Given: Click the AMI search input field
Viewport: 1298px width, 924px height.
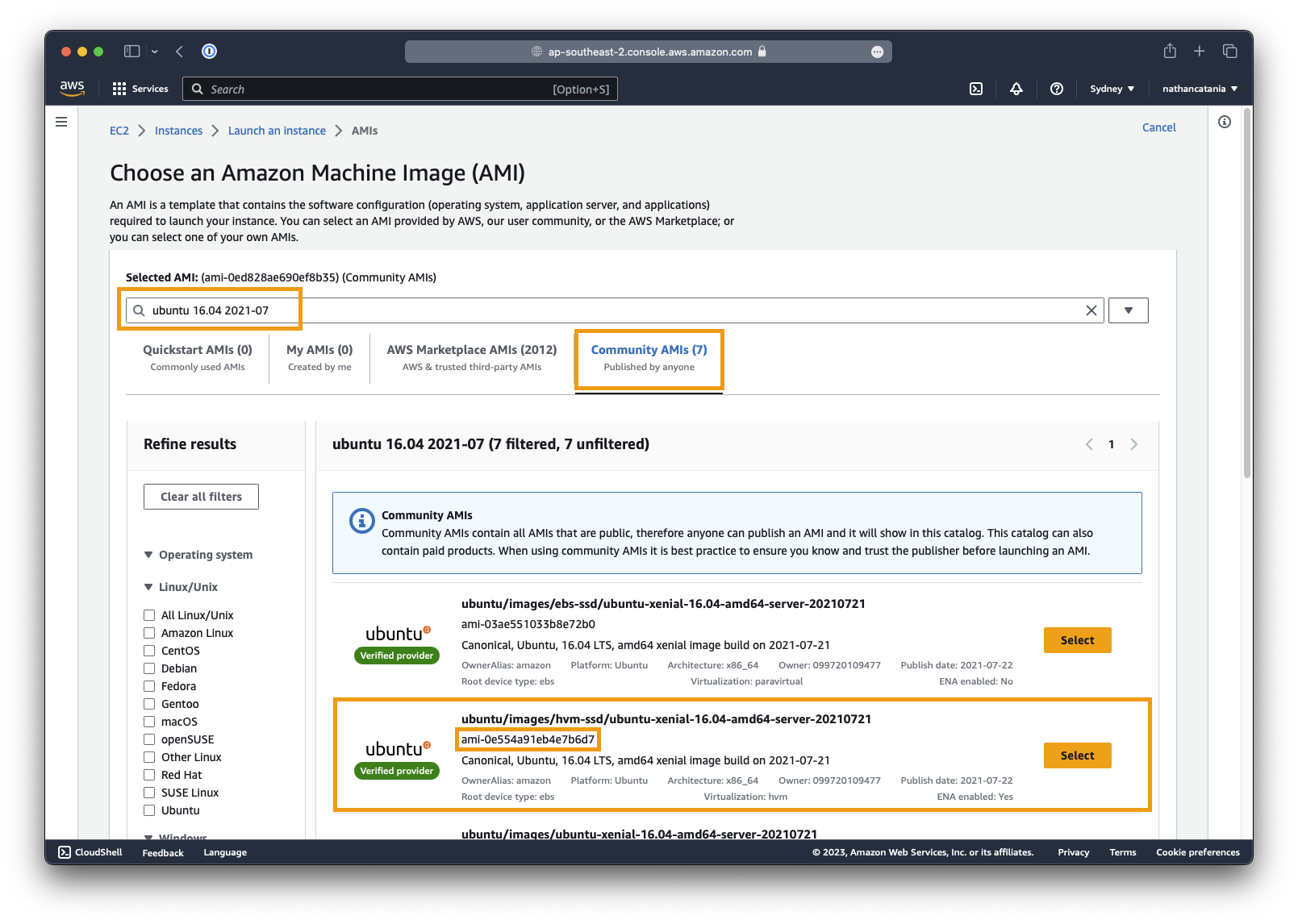Looking at the screenshot, I should point(613,310).
